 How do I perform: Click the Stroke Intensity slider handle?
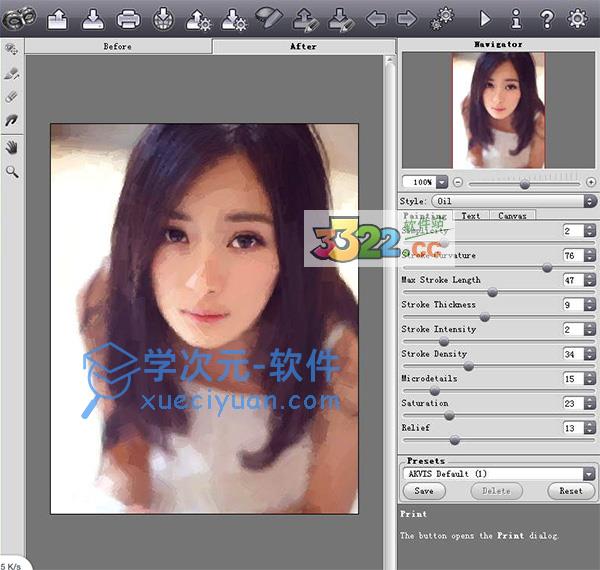tap(444, 341)
